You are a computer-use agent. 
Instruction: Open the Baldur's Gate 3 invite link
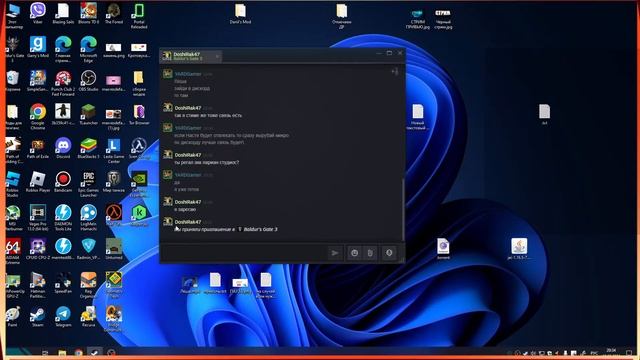point(260,229)
